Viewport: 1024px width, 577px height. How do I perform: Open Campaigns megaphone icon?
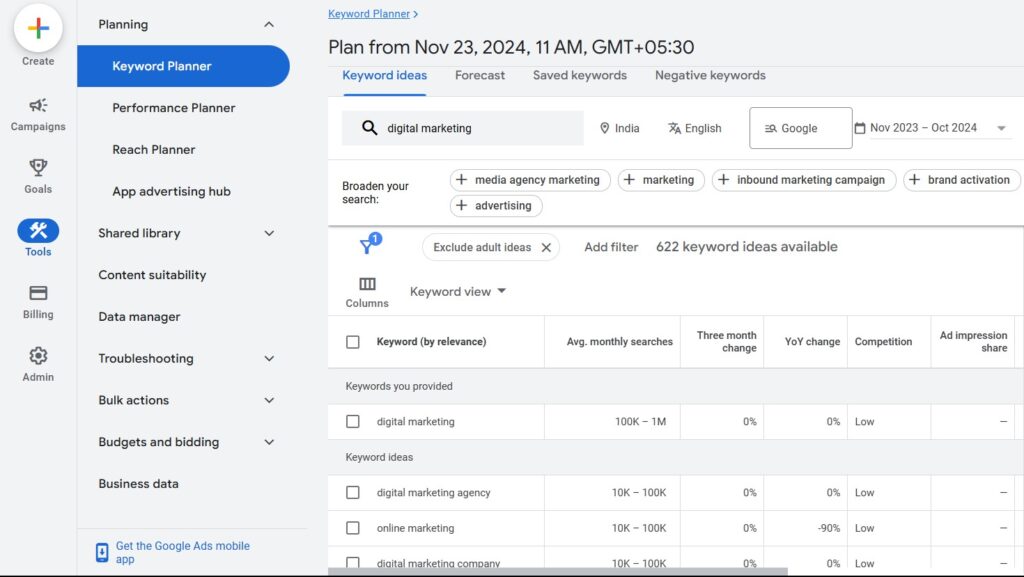point(38,105)
